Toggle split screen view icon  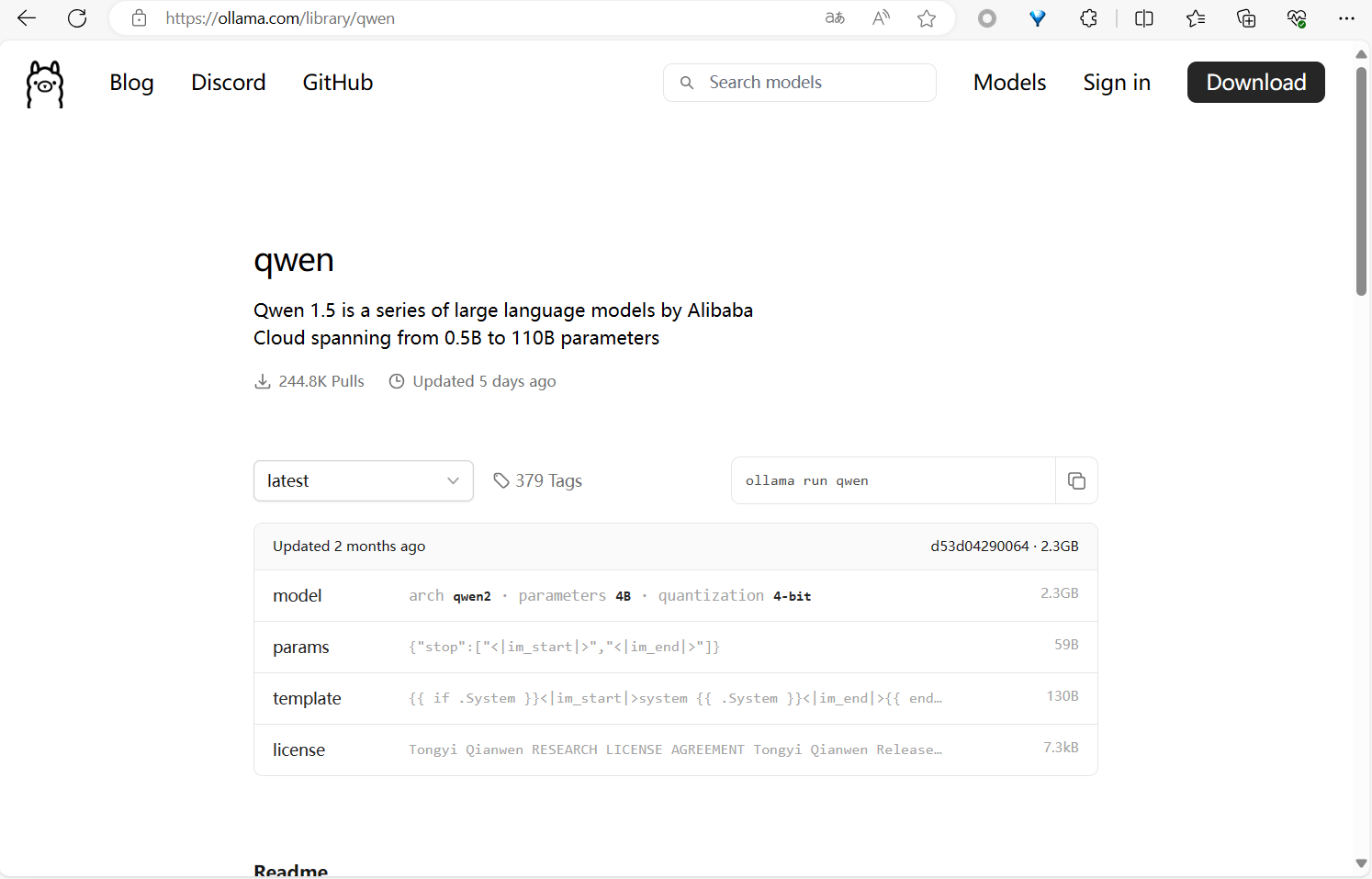pyautogui.click(x=1143, y=18)
